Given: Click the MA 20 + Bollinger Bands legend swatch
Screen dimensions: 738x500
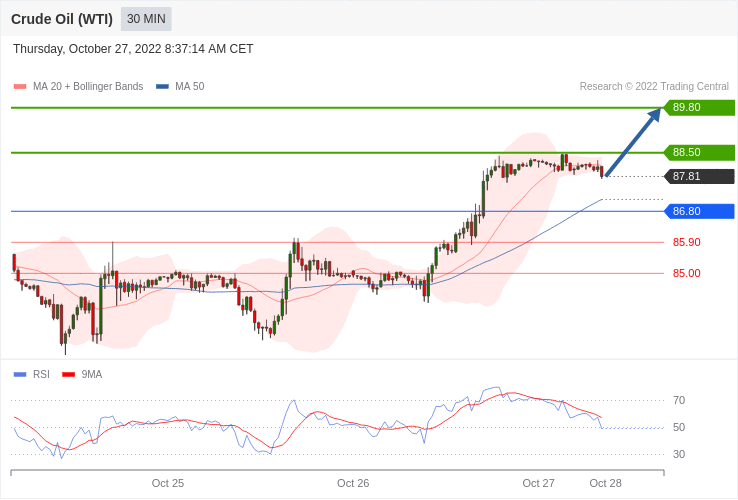Looking at the screenshot, I should (x=20, y=87).
